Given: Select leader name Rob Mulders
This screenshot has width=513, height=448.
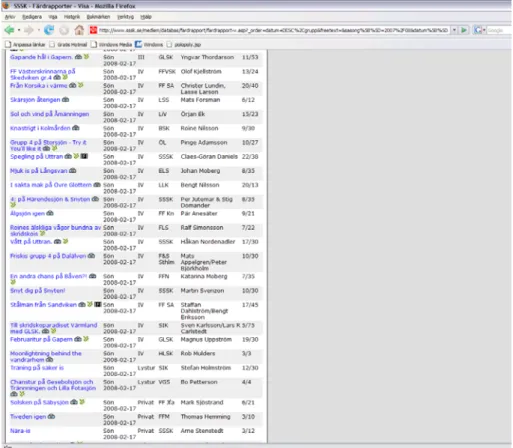Looking at the screenshot, I should click(x=198, y=353).
